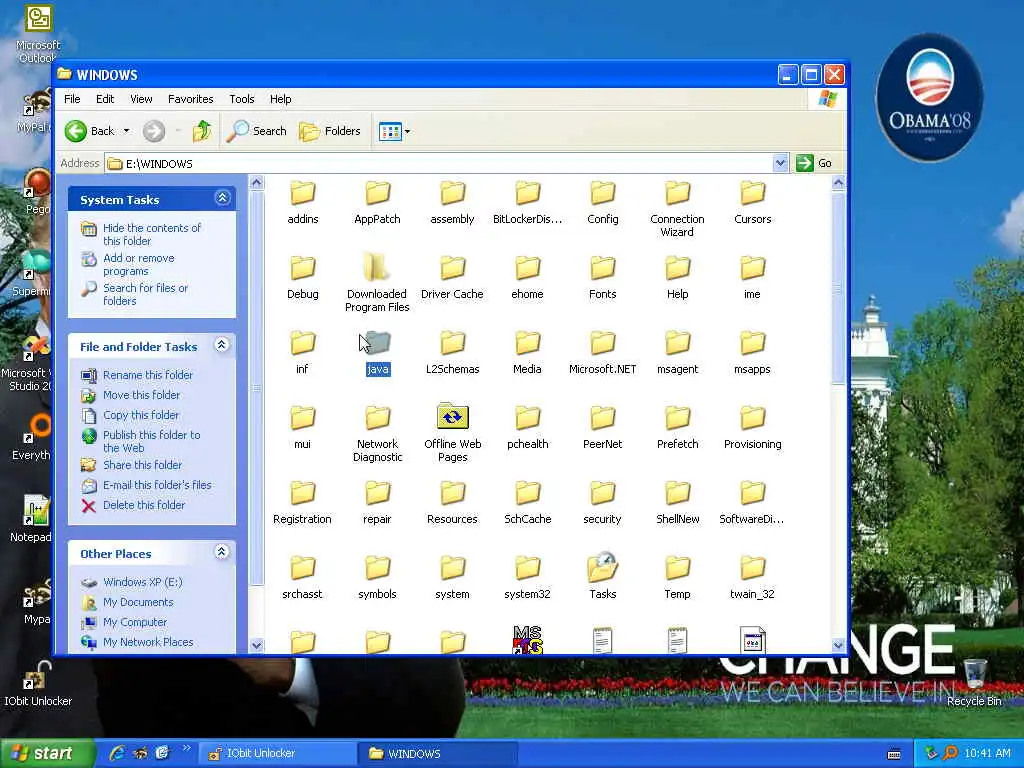
Task: Click Delete this folder
Action: tap(144, 505)
